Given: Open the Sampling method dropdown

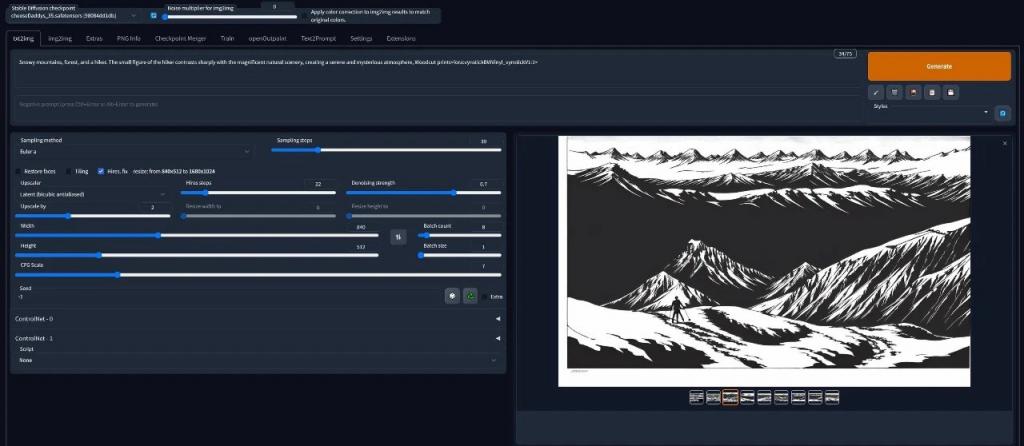Looking at the screenshot, I should 134,151.
